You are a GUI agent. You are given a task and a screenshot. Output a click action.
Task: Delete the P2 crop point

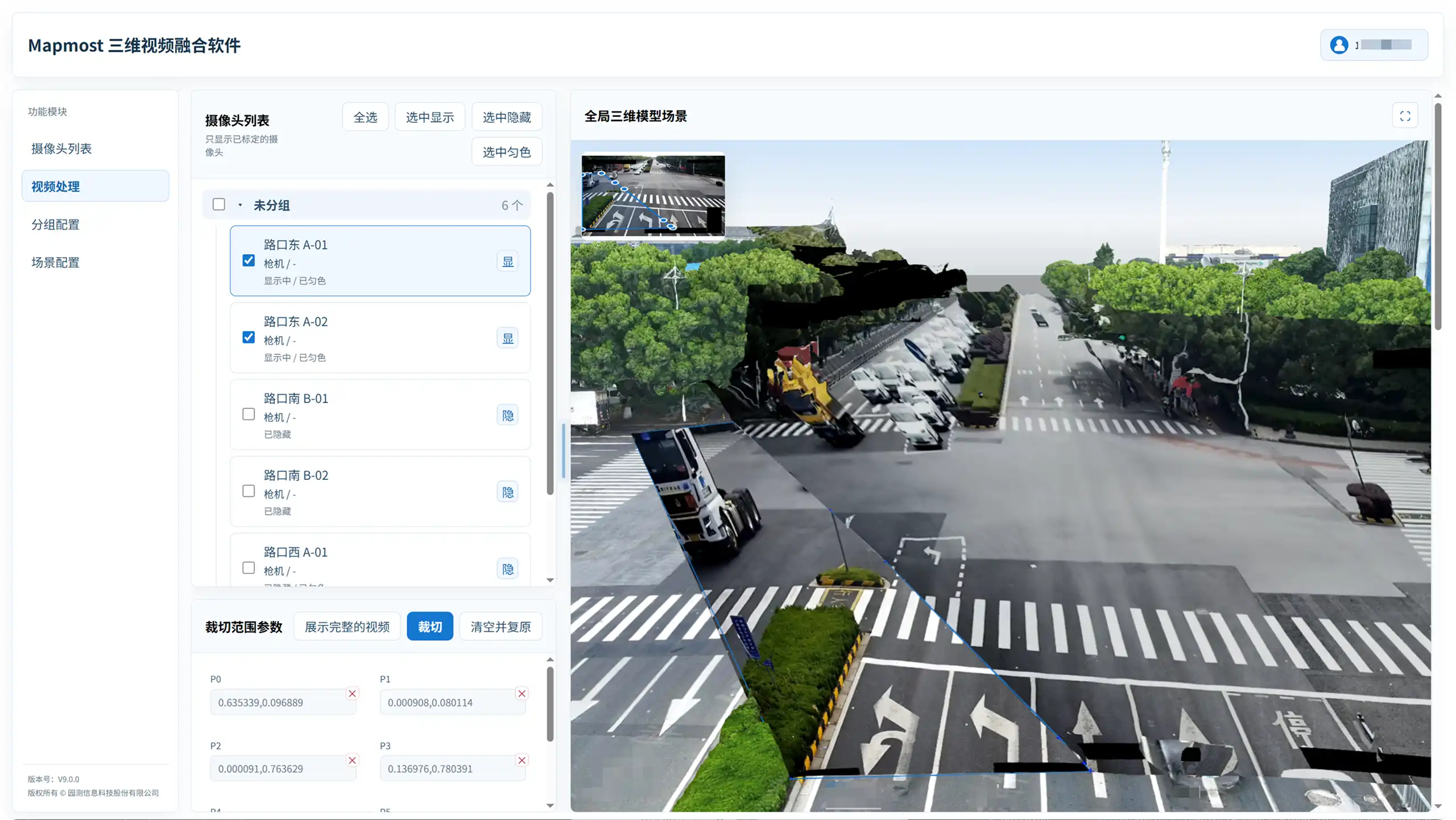click(352, 760)
